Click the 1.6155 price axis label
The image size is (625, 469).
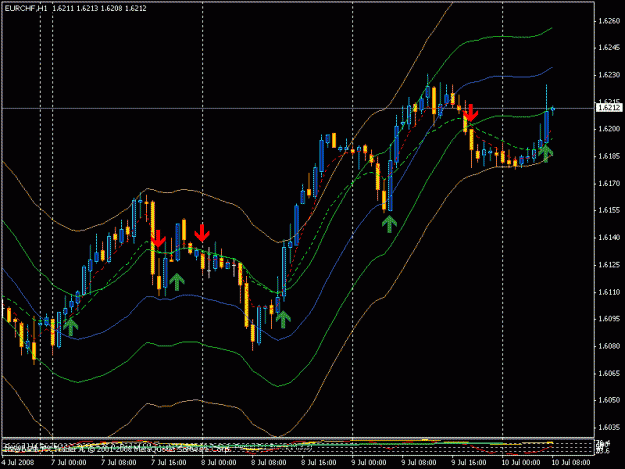(x=609, y=210)
